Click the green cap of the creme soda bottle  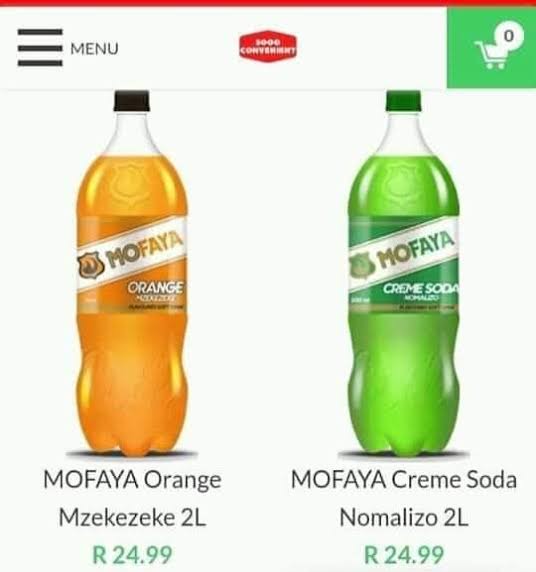404,100
